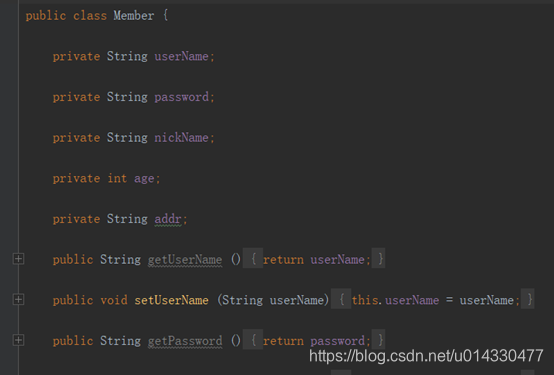
Task: Click the nickName field name
Action: [181, 138]
